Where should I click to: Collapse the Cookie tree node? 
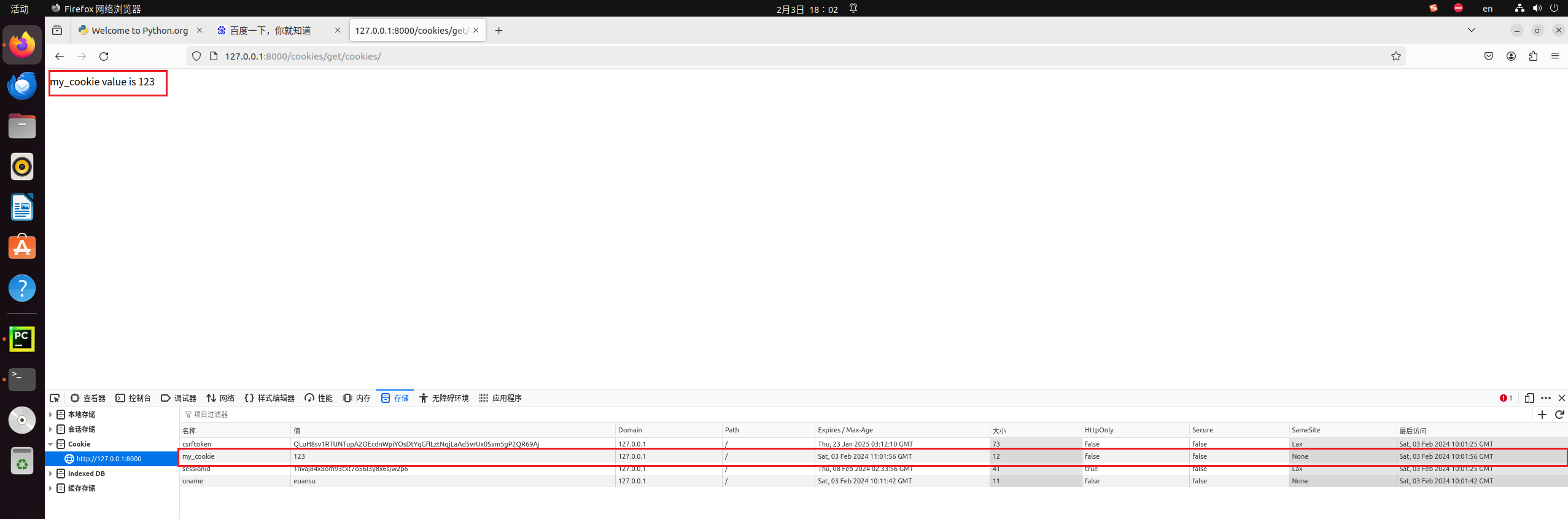click(x=50, y=444)
